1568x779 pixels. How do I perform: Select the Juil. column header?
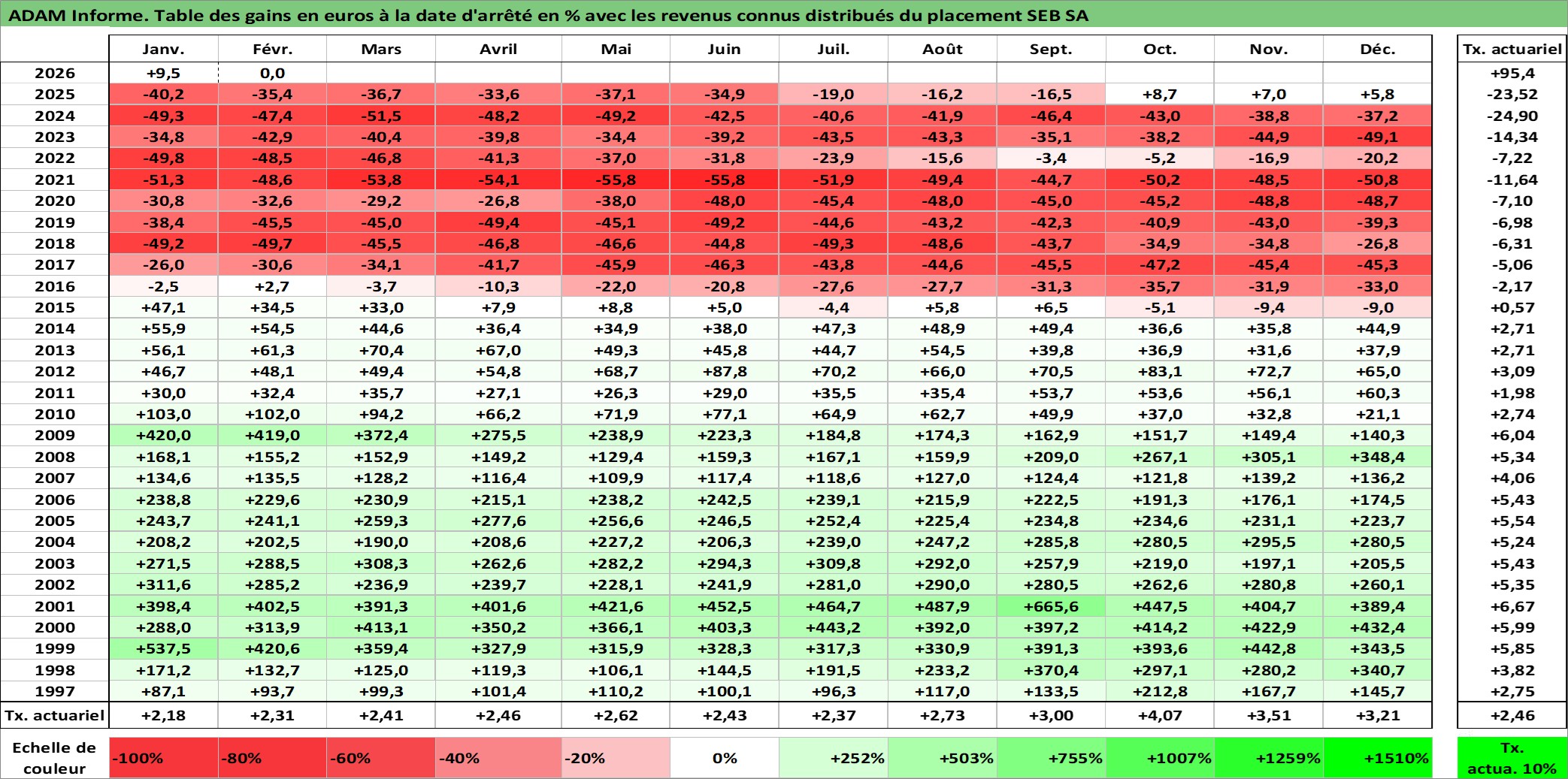834,49
